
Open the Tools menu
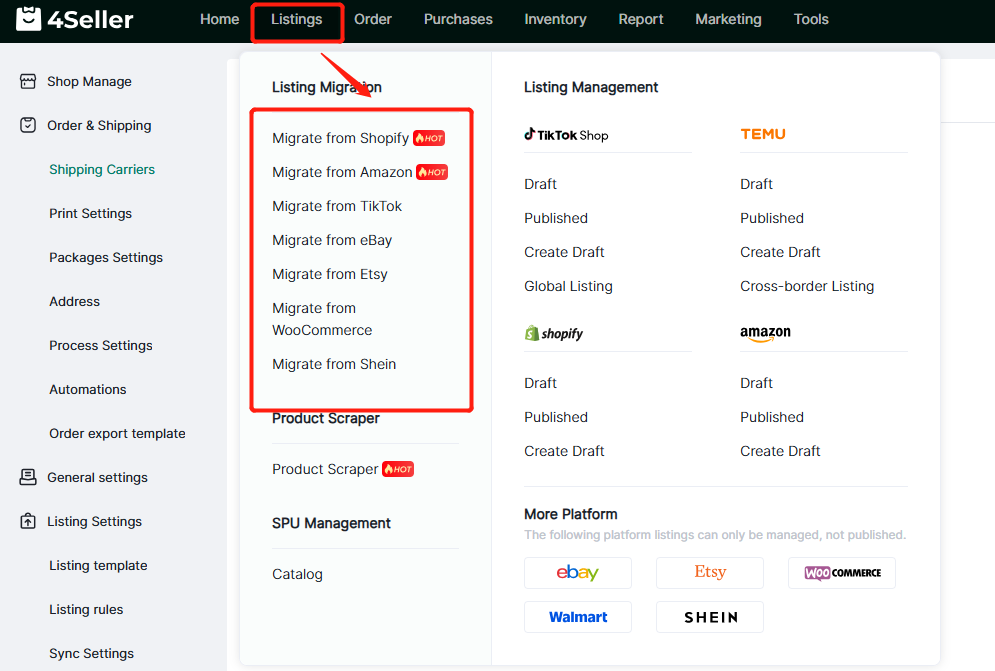pyautogui.click(x=811, y=19)
